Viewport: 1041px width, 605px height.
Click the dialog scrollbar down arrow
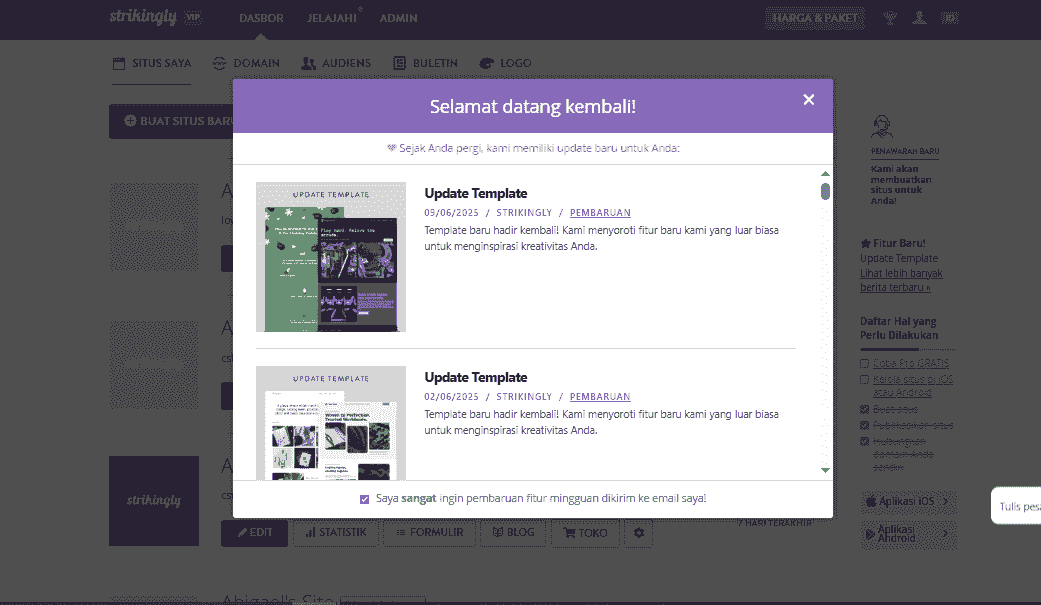825,470
